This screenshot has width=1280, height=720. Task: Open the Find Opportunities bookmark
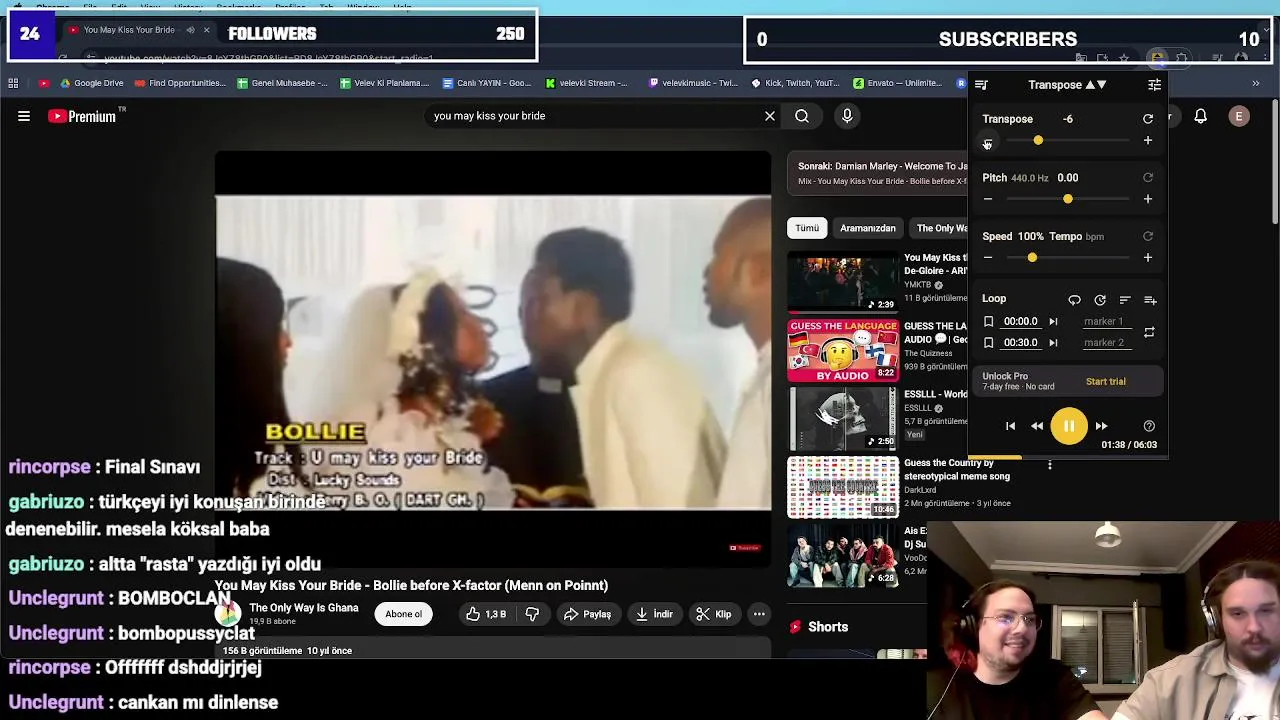180,83
